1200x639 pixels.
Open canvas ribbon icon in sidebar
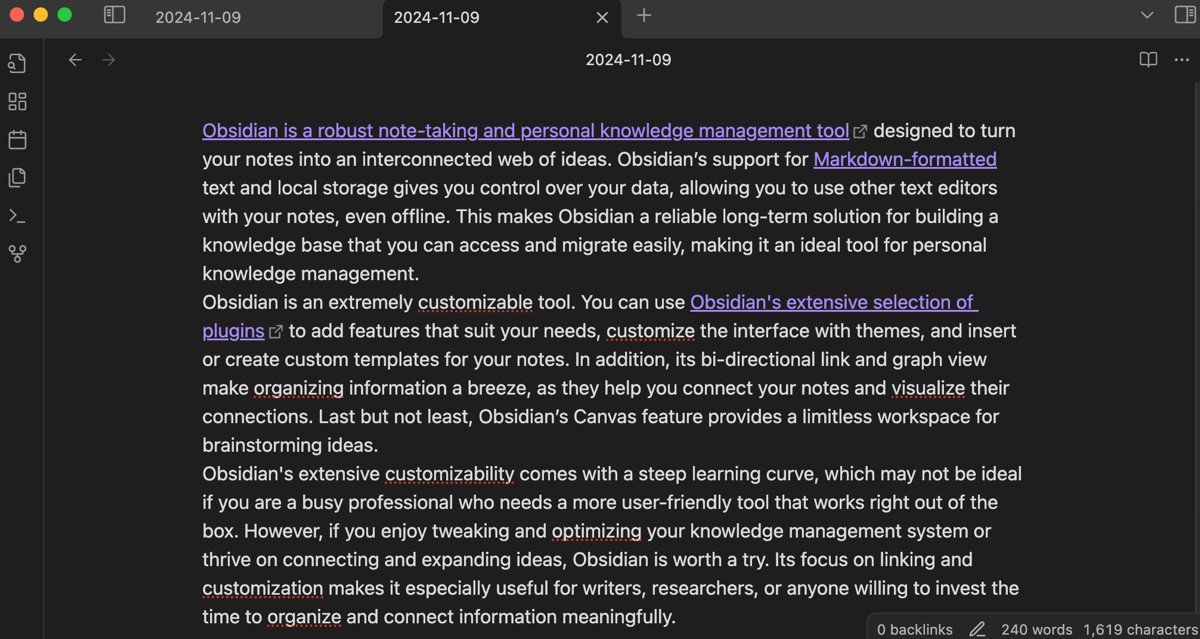pos(17,102)
